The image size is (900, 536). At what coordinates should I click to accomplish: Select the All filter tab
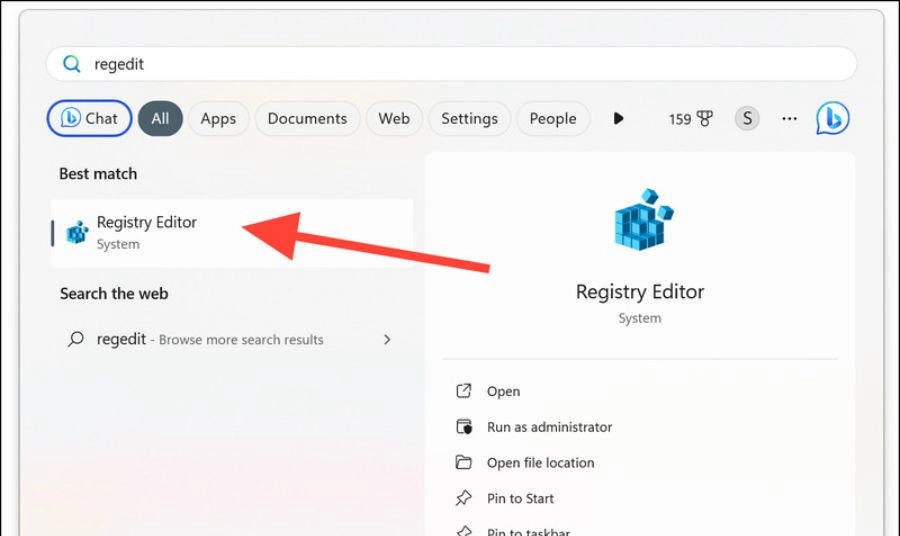click(x=160, y=118)
